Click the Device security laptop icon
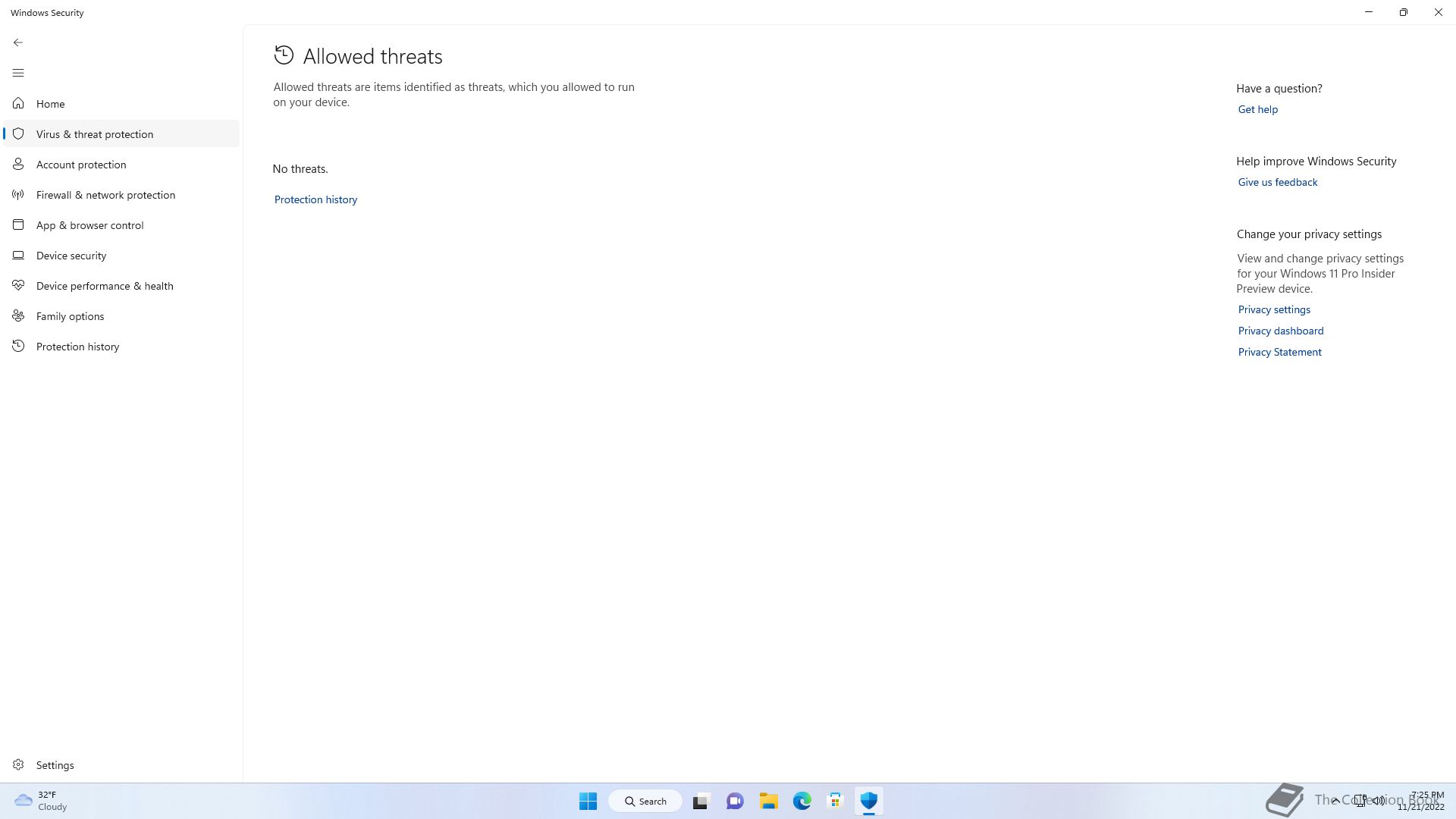This screenshot has width=1456, height=819. (18, 255)
